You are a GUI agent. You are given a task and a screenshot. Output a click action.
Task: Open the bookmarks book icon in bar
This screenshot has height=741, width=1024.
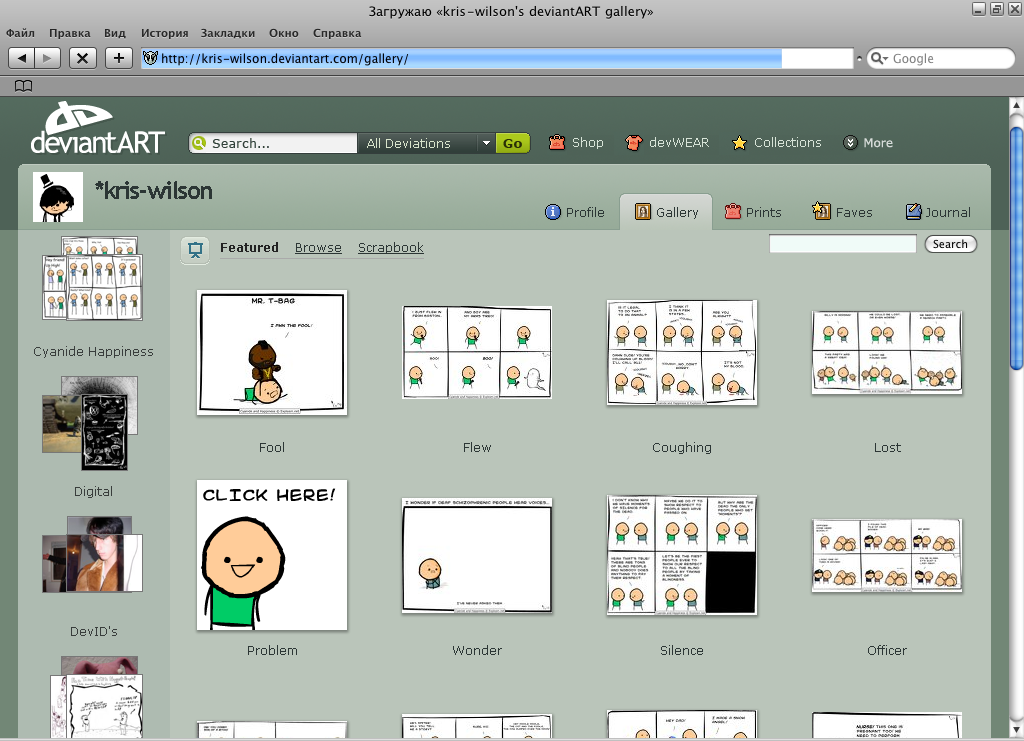coord(24,86)
